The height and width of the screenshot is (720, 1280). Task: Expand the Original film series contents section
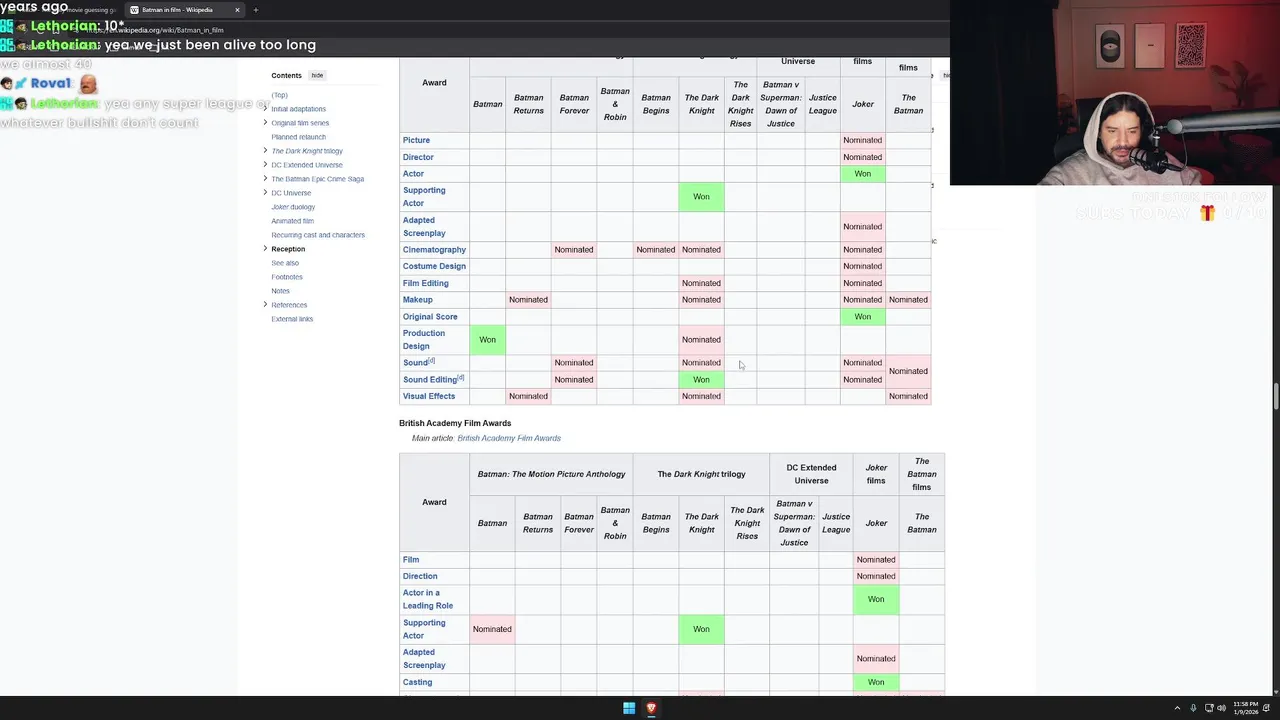tap(265, 123)
